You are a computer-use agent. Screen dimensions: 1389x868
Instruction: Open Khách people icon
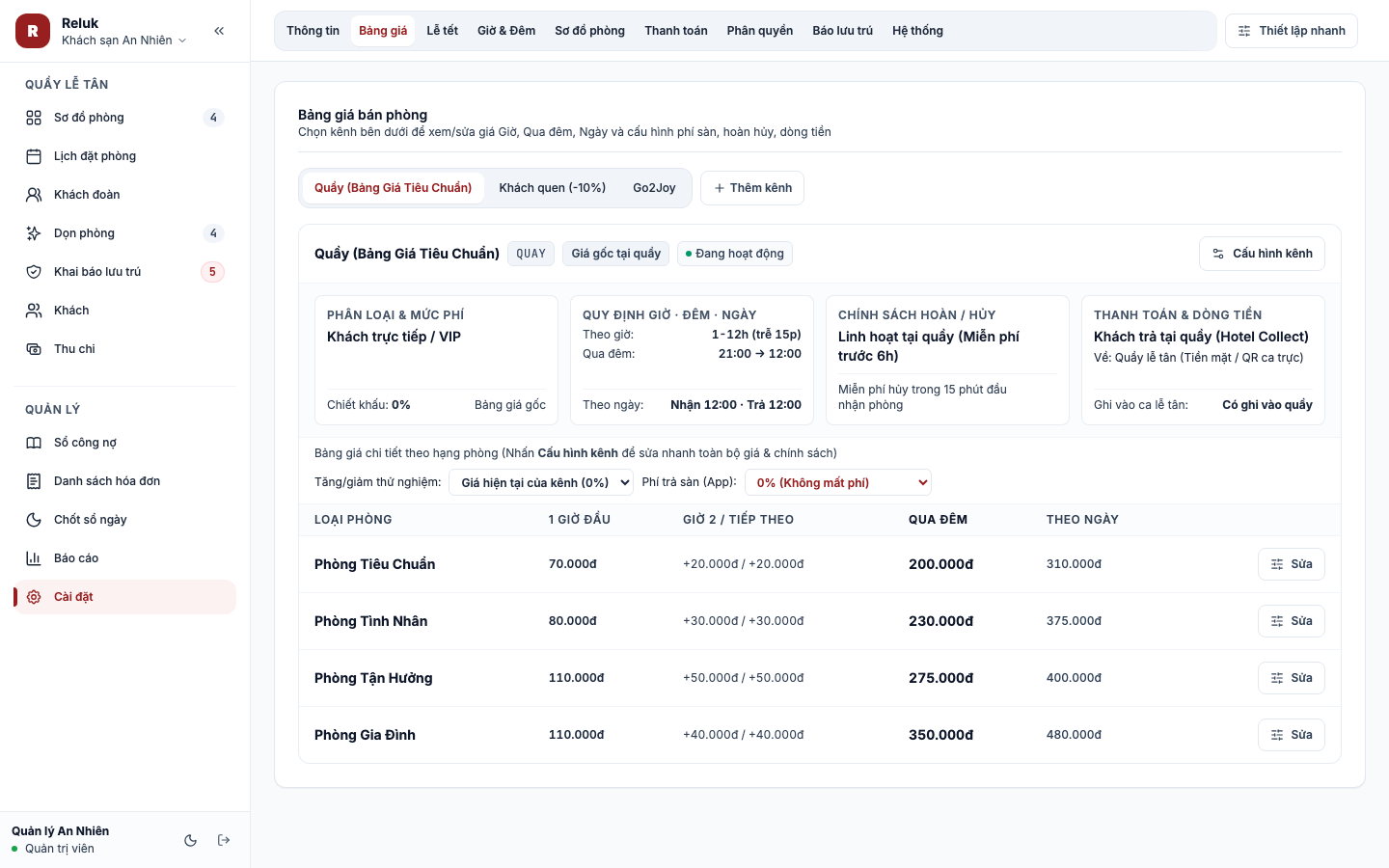coord(34,311)
